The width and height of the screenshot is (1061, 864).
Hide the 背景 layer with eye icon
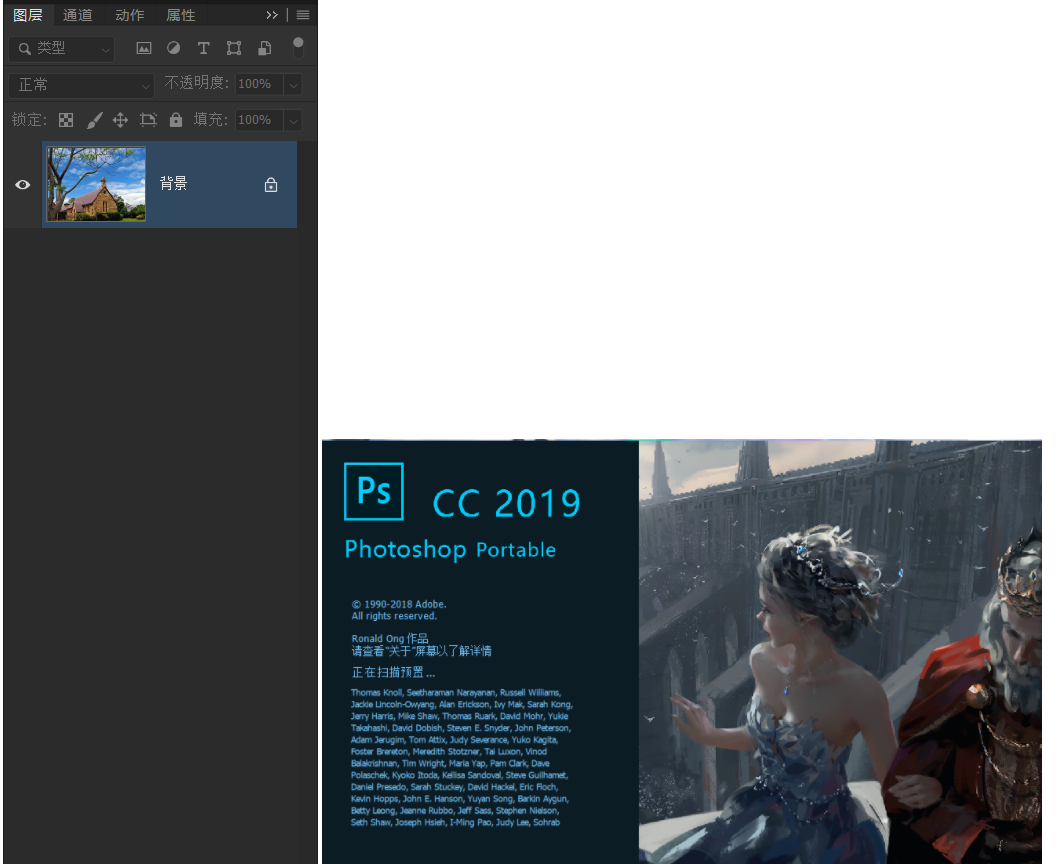22,185
